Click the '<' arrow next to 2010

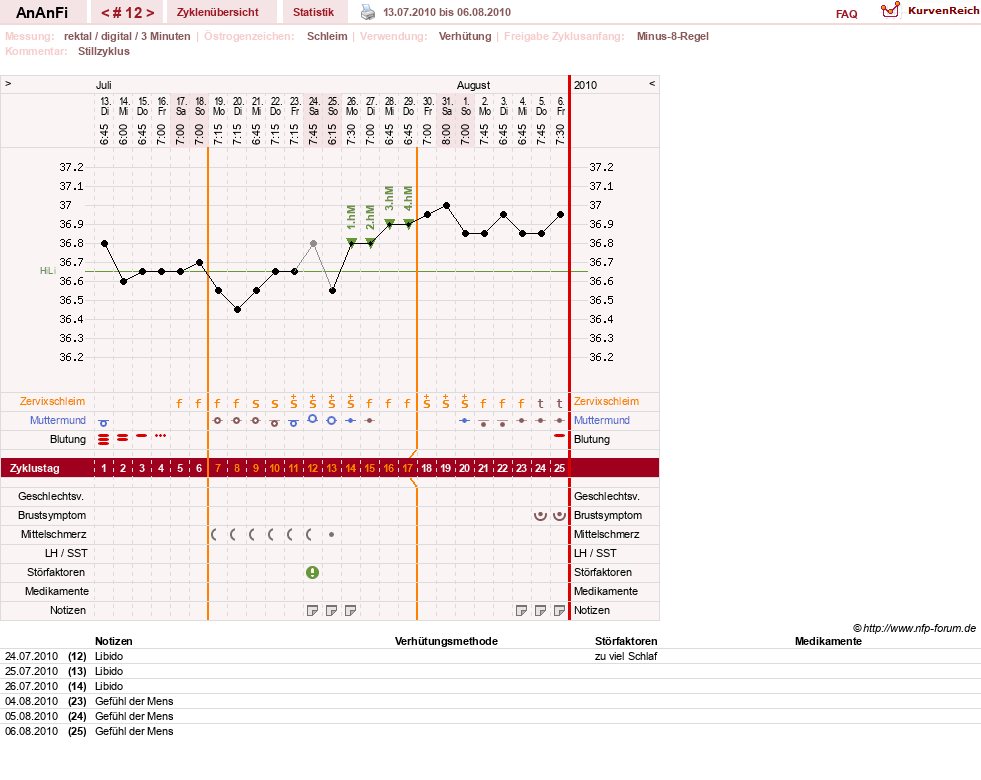click(652, 83)
